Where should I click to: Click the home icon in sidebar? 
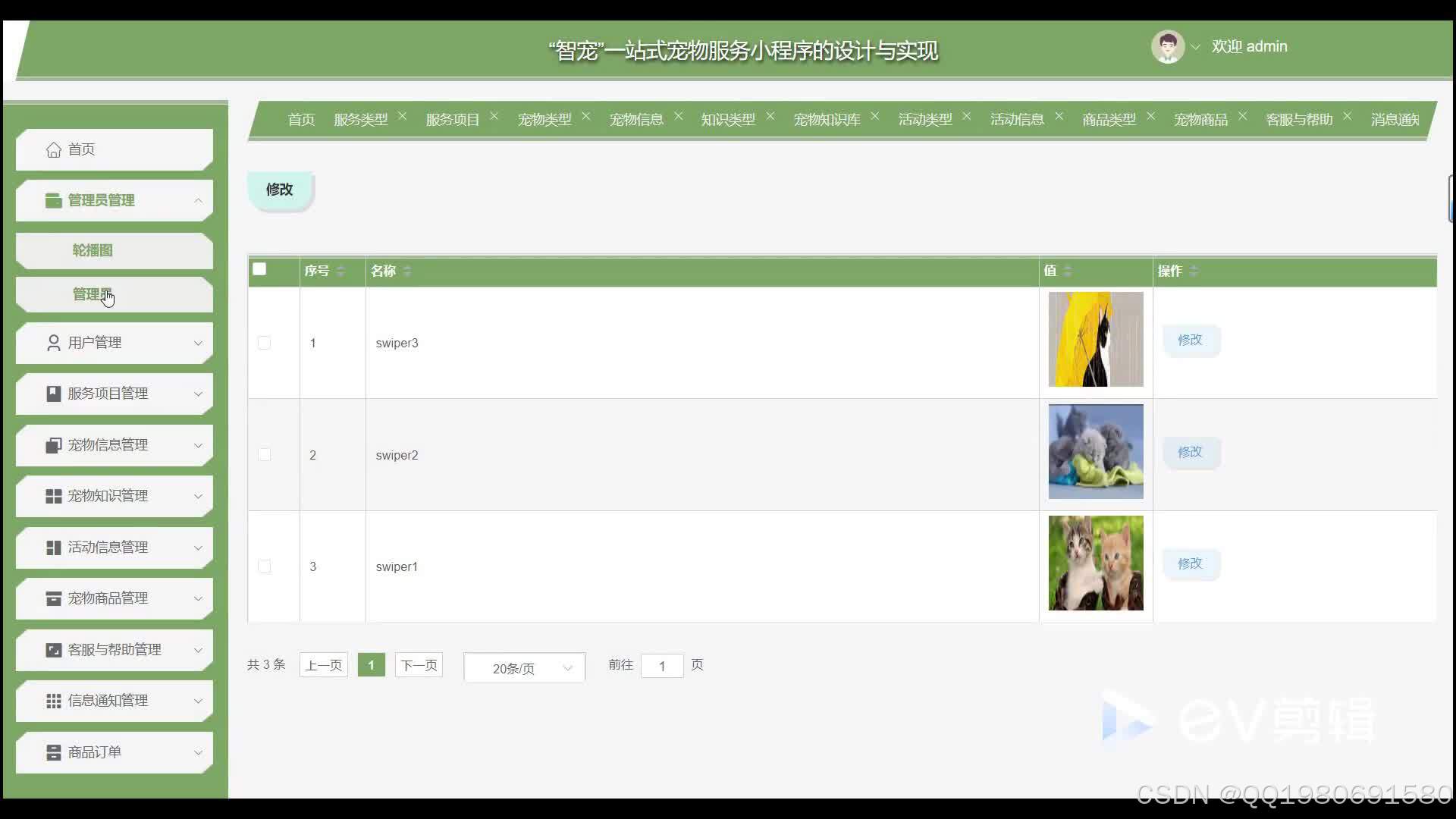[x=53, y=150]
